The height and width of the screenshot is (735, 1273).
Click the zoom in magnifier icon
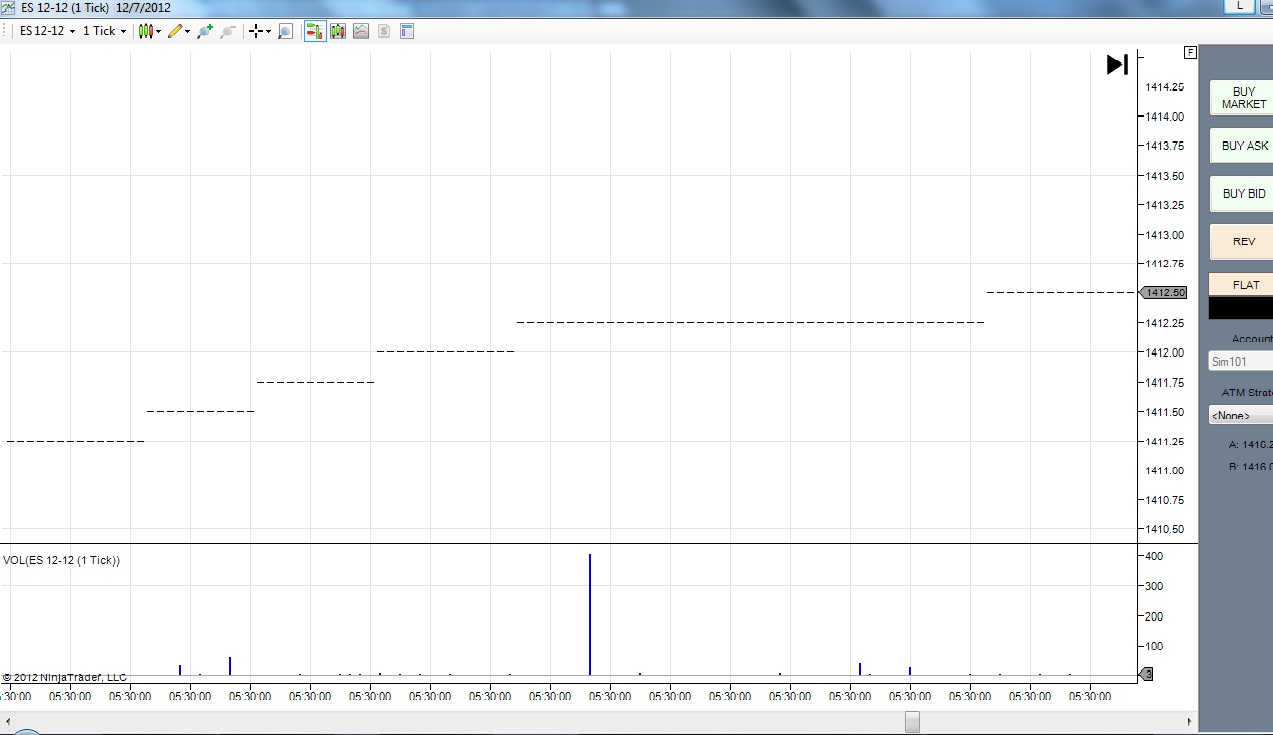pyautogui.click(x=205, y=31)
